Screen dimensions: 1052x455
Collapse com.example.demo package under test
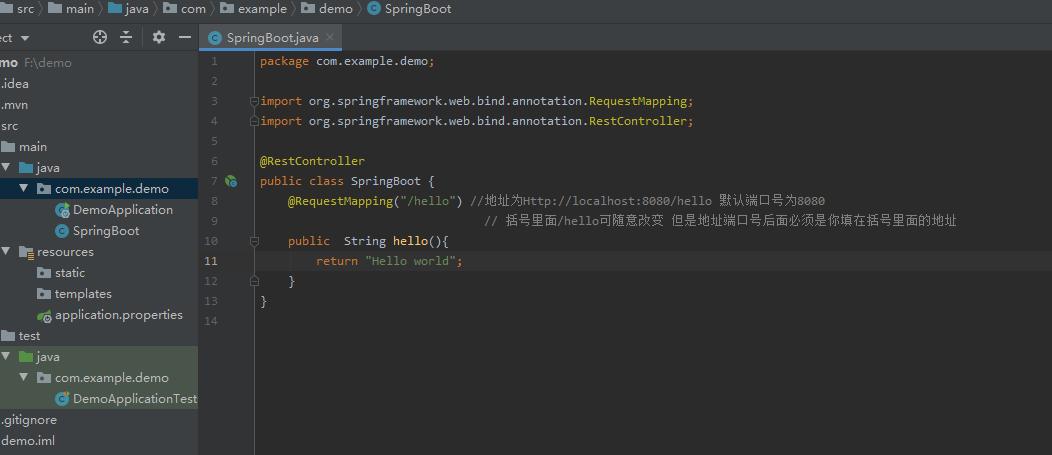(x=24, y=377)
